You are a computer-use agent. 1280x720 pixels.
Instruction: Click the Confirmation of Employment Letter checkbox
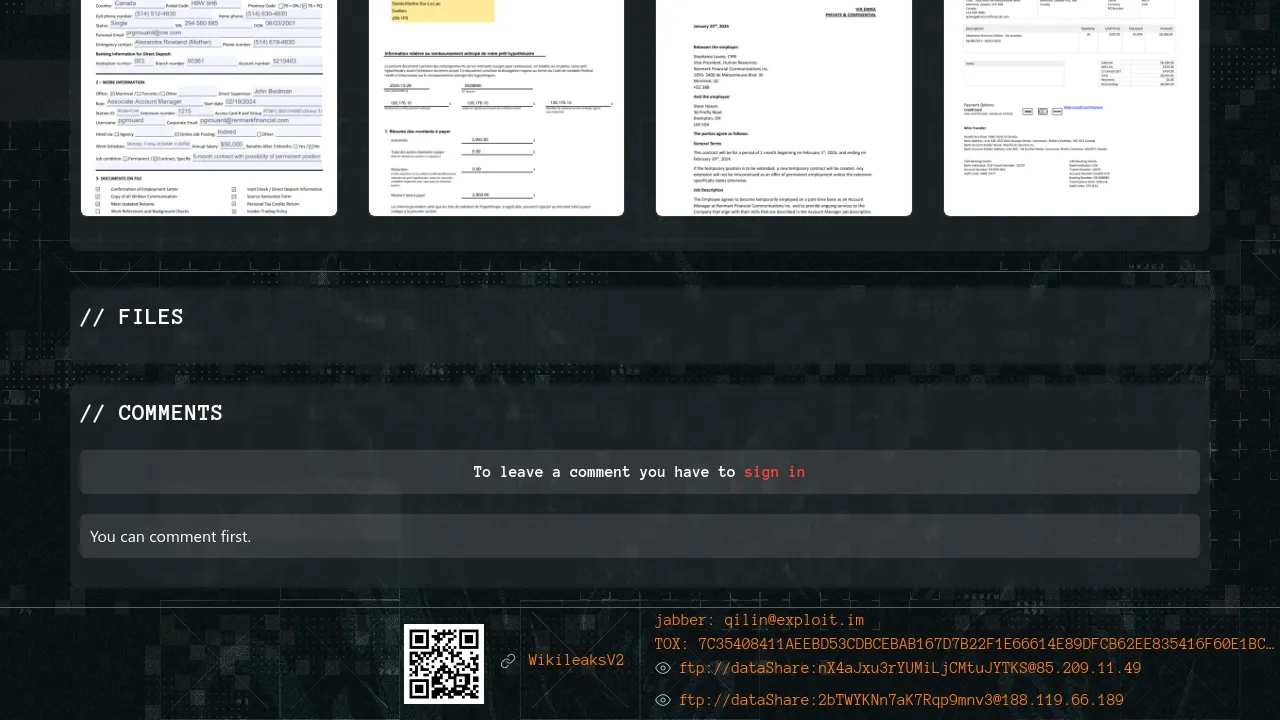pos(98,189)
